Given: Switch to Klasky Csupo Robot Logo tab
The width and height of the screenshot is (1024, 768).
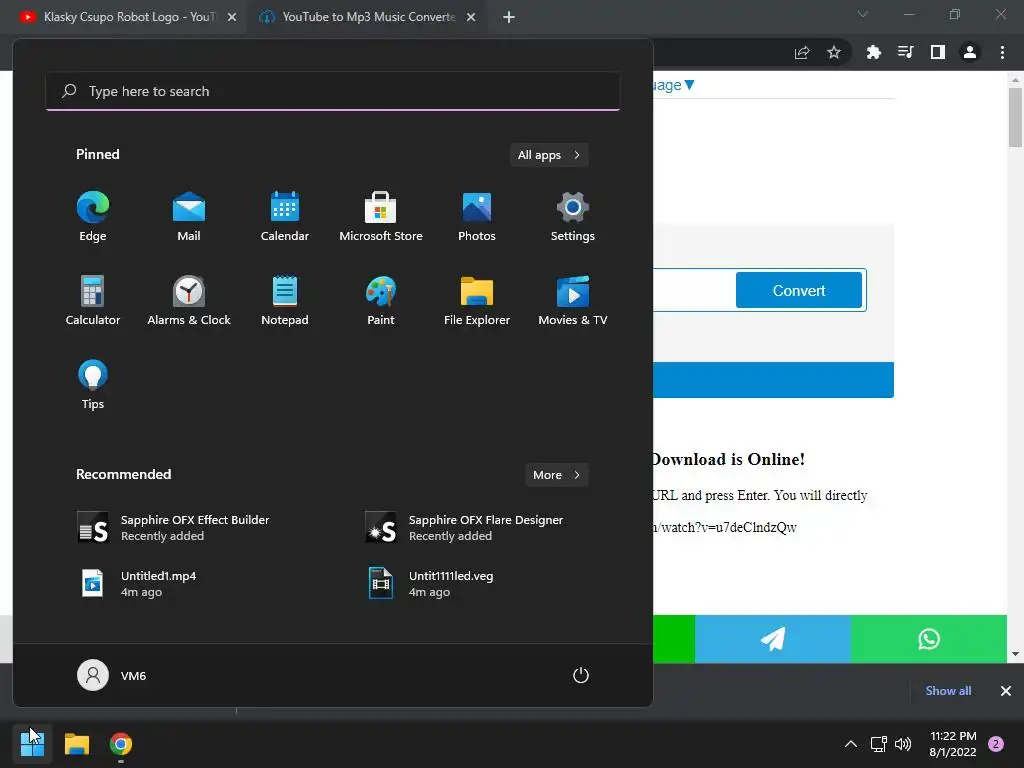Looking at the screenshot, I should click(124, 17).
